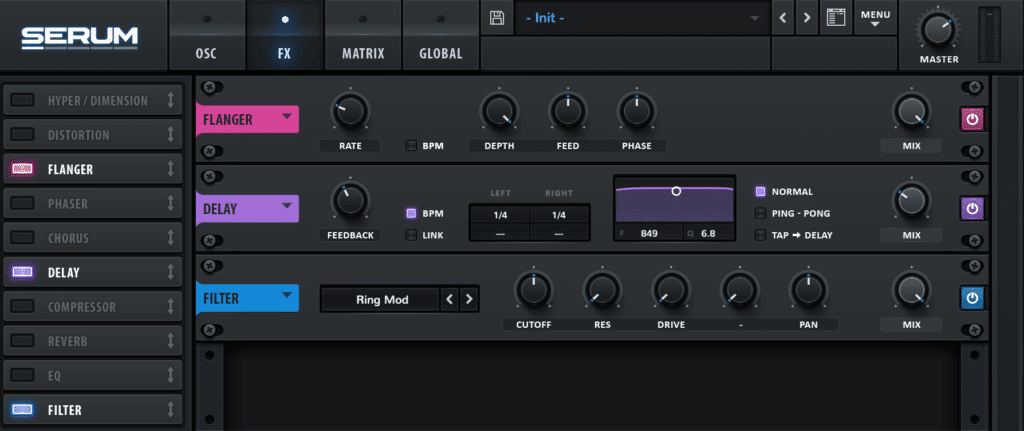This screenshot has height=431, width=1024.
Task: Click the Delay reorder arrow in sidebar
Action: pyautogui.click(x=170, y=272)
